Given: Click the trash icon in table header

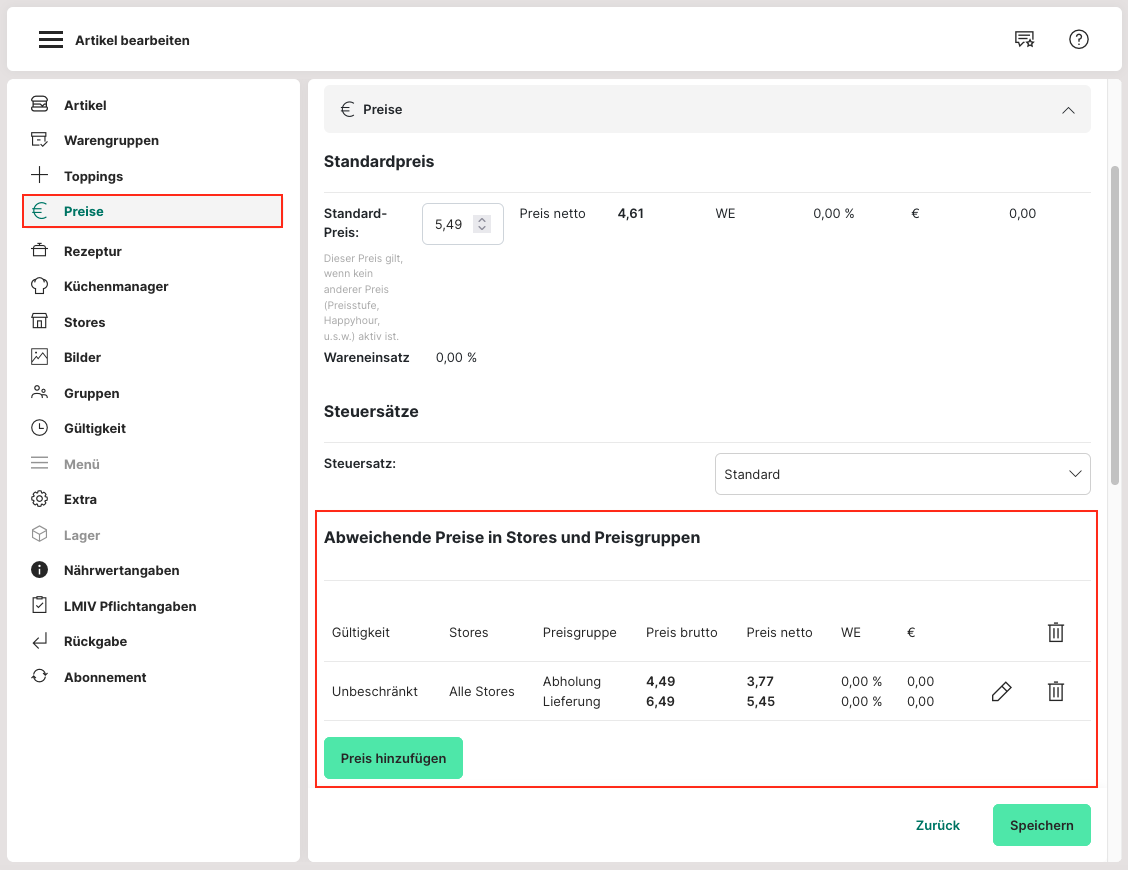Looking at the screenshot, I should pos(1055,632).
